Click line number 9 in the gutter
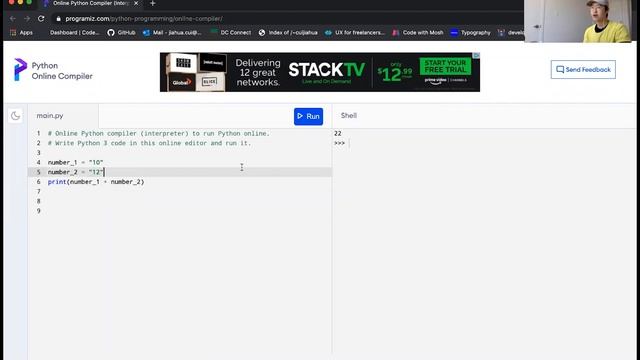This screenshot has width=640, height=360. 39,211
